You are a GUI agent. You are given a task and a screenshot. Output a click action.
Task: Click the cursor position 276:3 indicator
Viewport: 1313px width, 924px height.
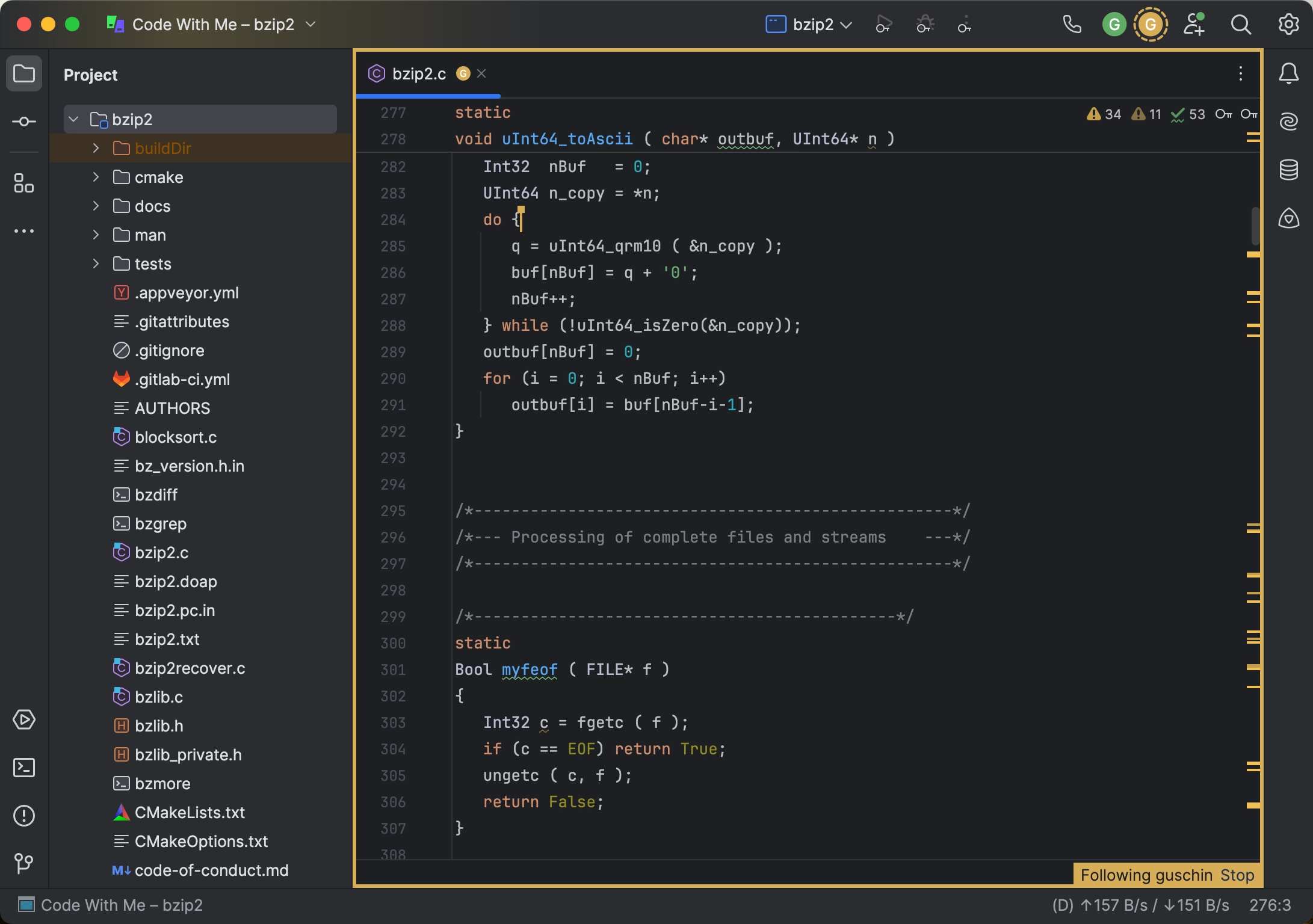(x=1270, y=905)
